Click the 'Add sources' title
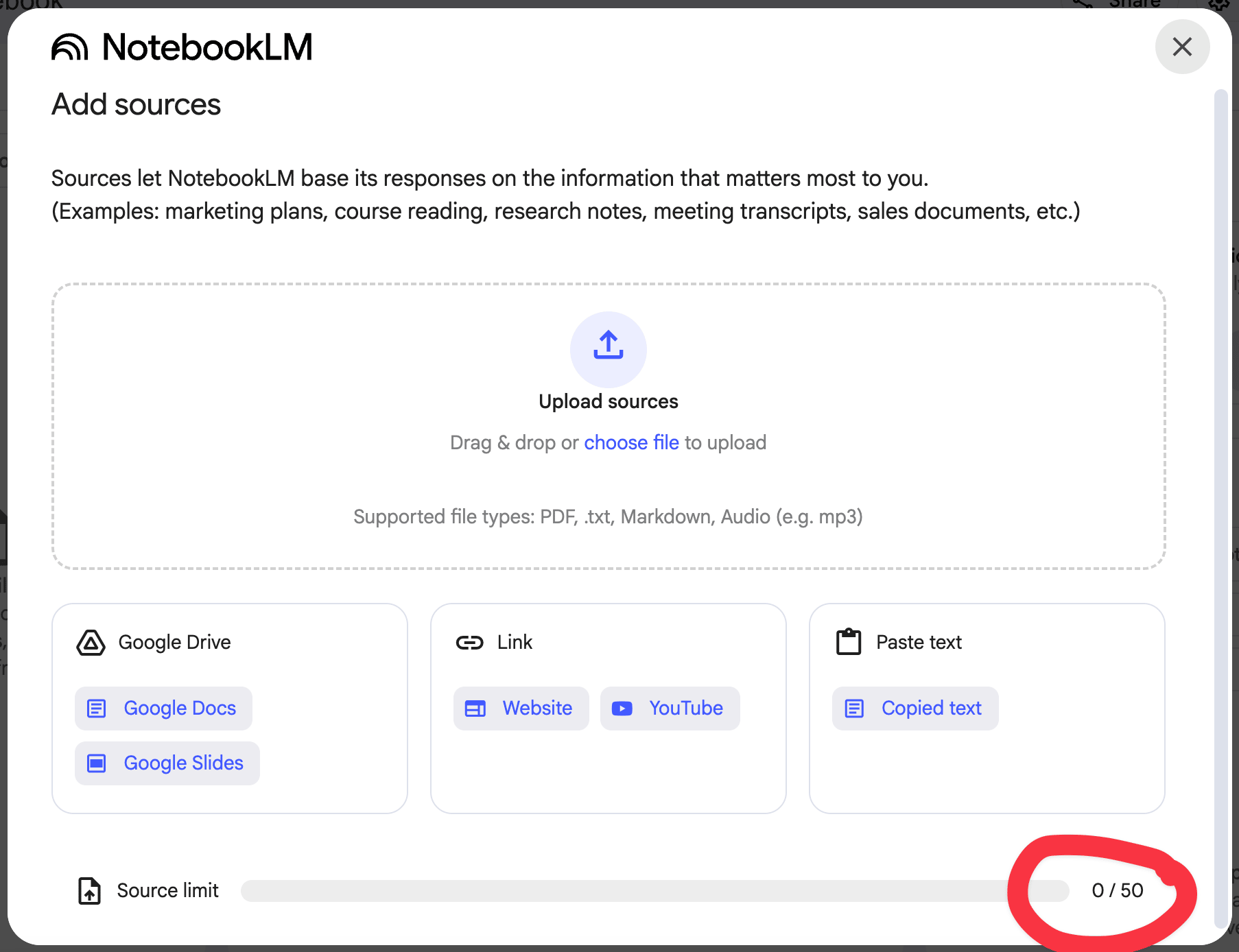This screenshot has width=1239, height=952. (x=136, y=104)
